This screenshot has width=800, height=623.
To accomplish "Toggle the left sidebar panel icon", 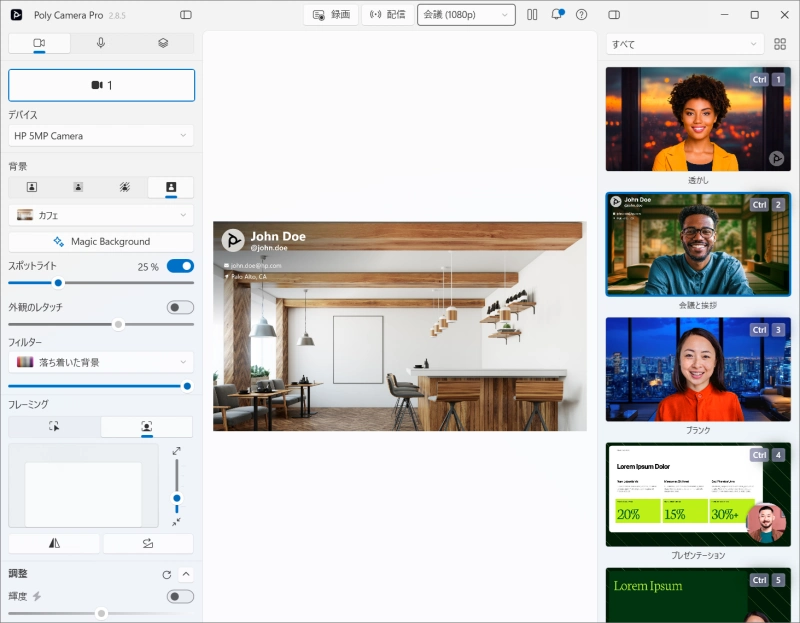I will 186,15.
